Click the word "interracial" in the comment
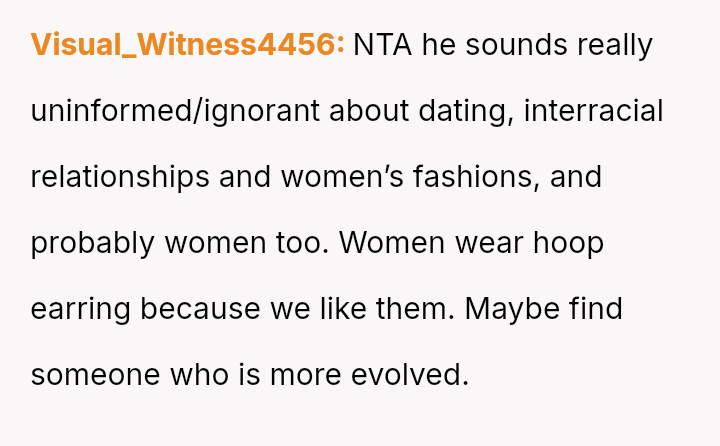 (593, 111)
